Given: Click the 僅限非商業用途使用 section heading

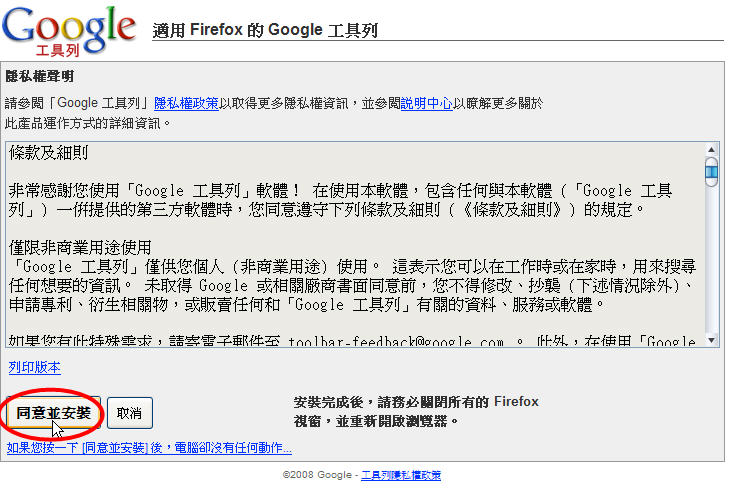Looking at the screenshot, I should tap(80, 247).
